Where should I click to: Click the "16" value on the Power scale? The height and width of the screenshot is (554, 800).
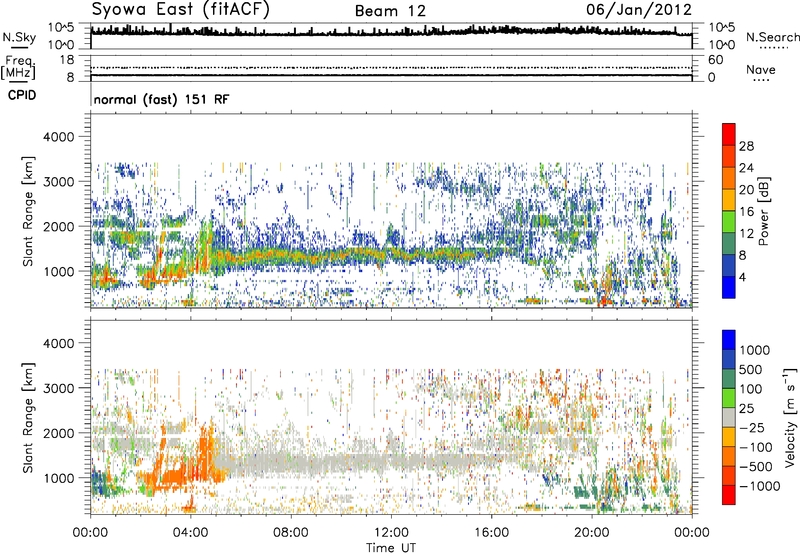746,212
